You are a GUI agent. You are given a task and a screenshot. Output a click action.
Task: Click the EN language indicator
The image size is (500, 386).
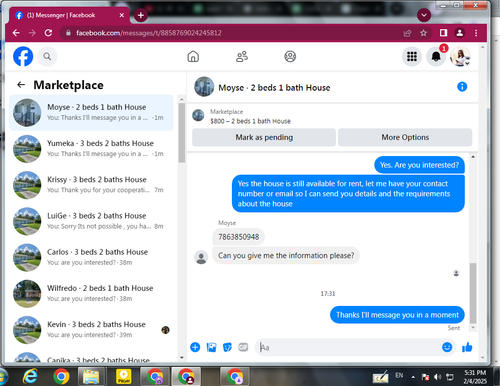click(x=399, y=375)
